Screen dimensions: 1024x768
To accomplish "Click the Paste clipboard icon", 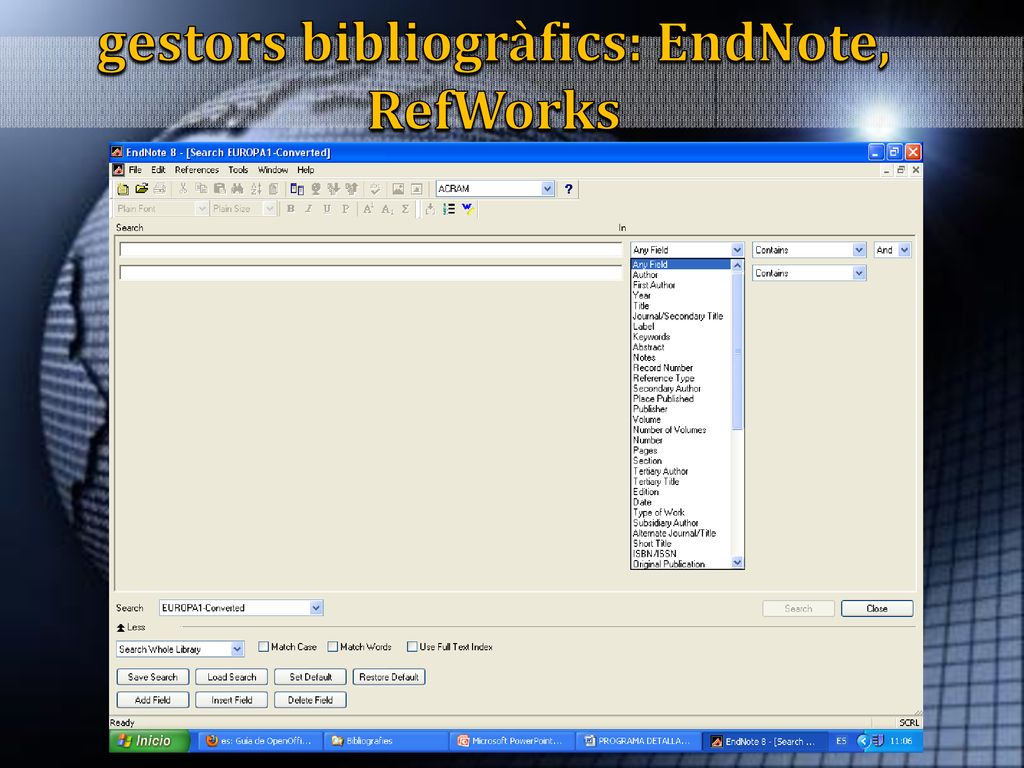I will [x=219, y=189].
